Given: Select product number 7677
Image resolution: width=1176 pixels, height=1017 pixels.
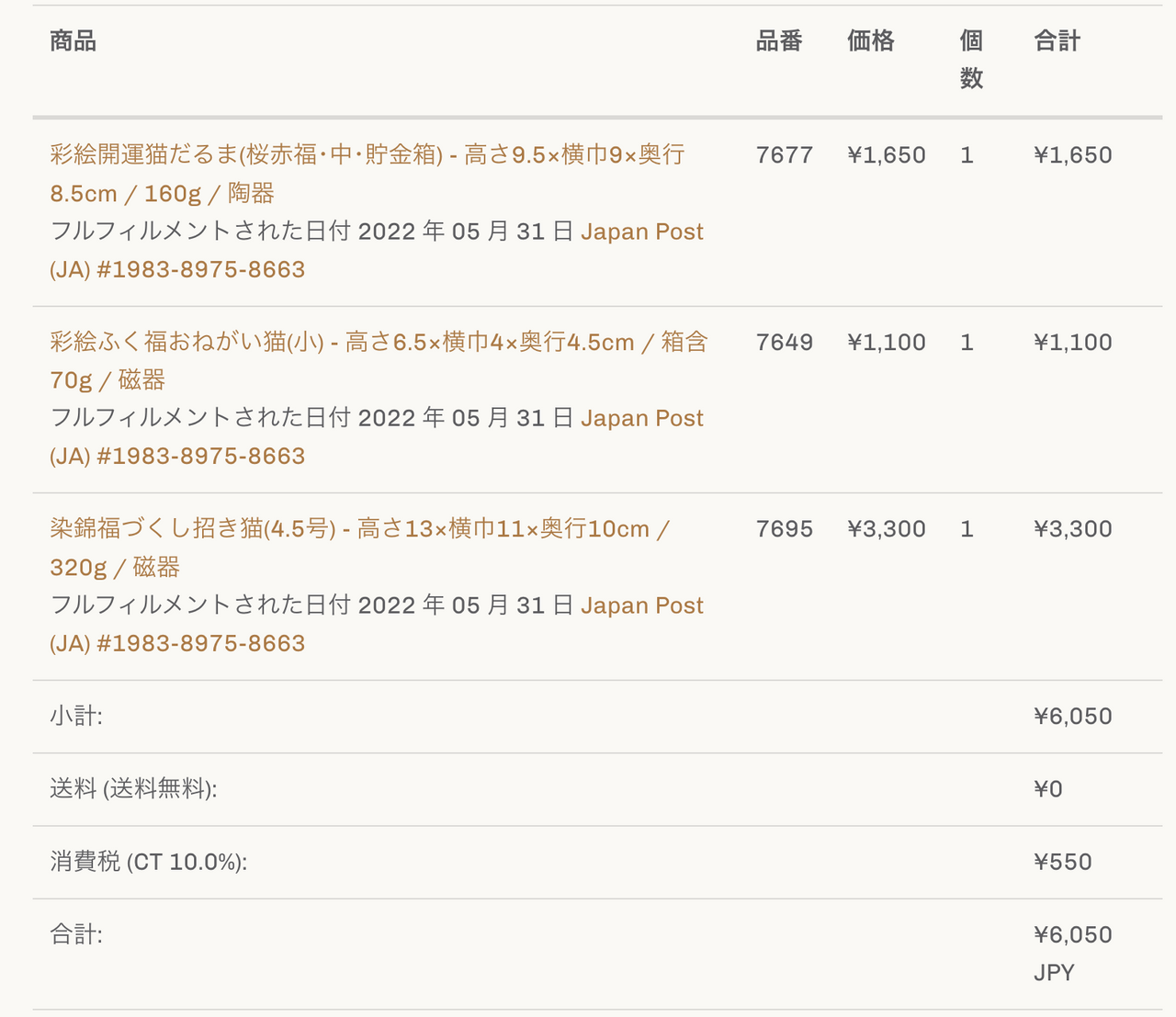Looking at the screenshot, I should (x=785, y=155).
